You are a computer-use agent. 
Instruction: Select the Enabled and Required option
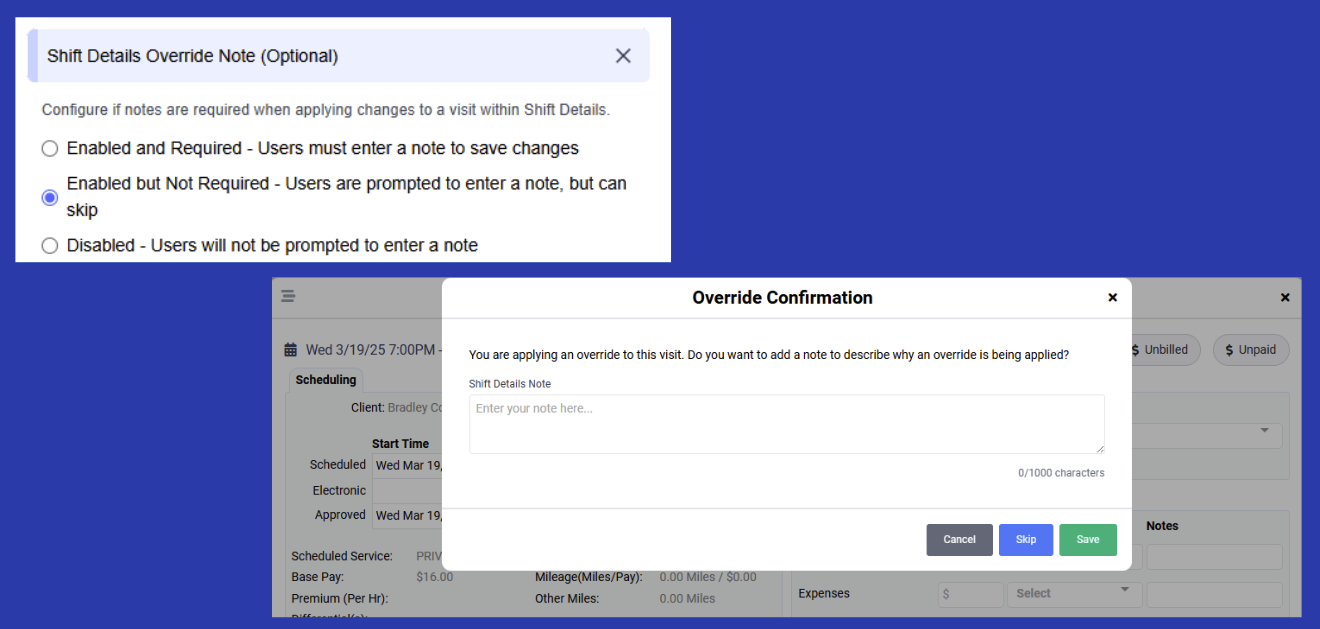click(x=49, y=148)
